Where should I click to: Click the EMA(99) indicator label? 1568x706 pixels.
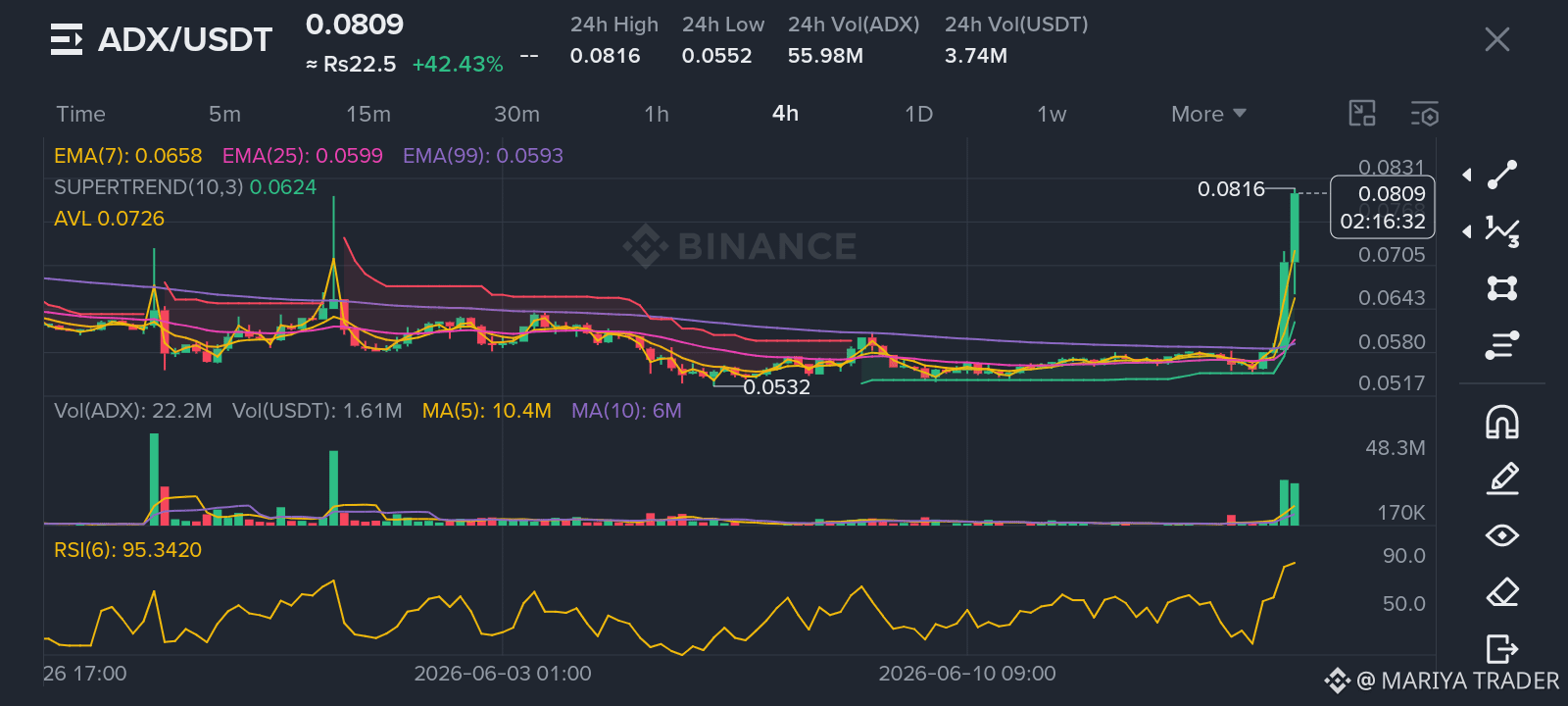pos(483,156)
